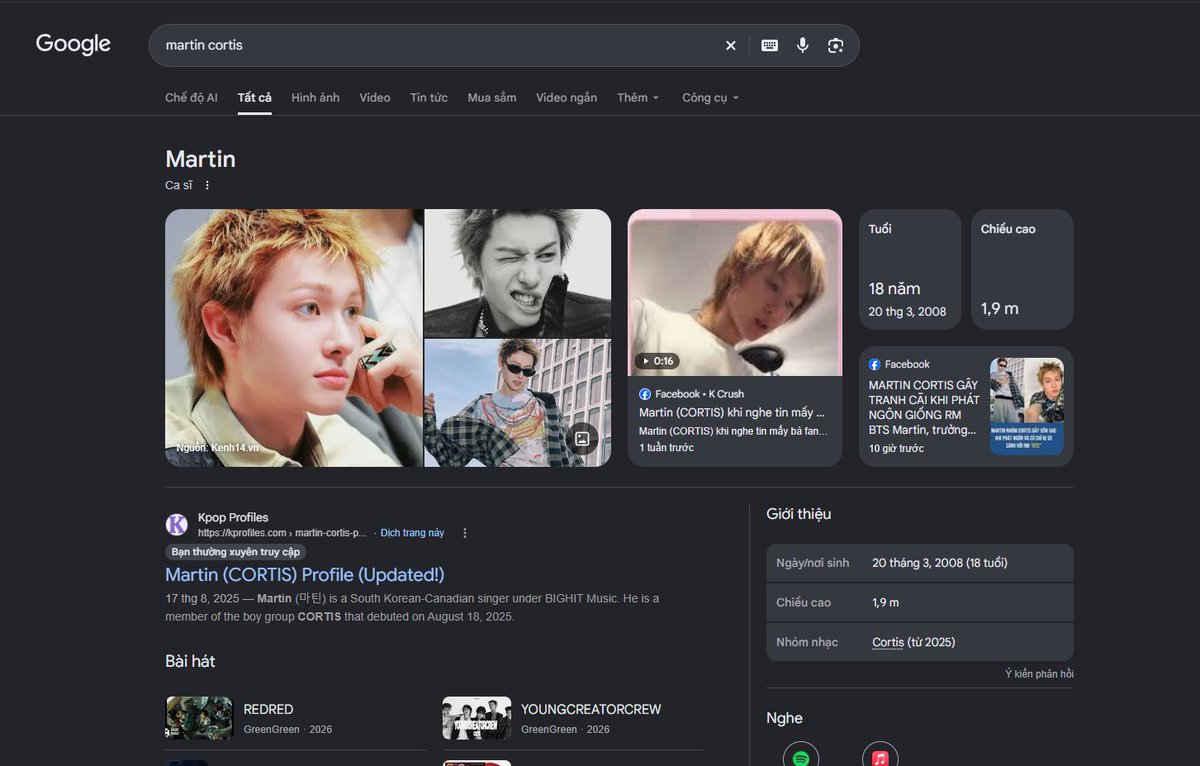The image size is (1200, 766).
Task: Go to the Google logo homepage
Action: point(73,44)
